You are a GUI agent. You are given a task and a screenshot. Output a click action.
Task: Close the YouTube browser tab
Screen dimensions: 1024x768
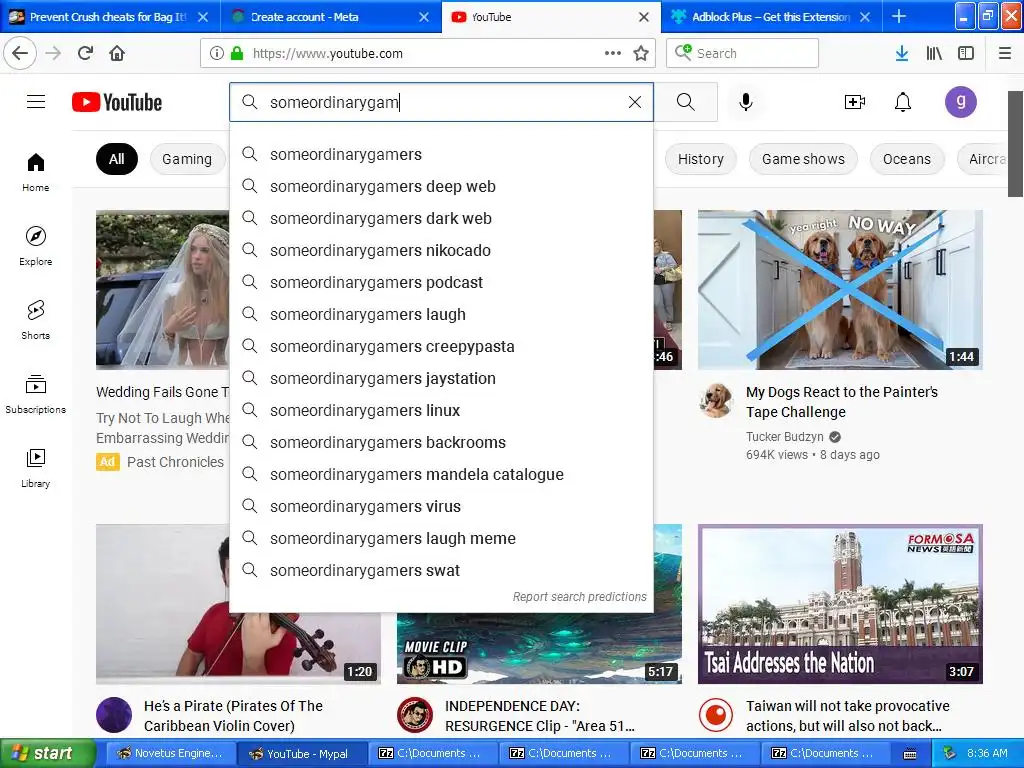pos(644,17)
